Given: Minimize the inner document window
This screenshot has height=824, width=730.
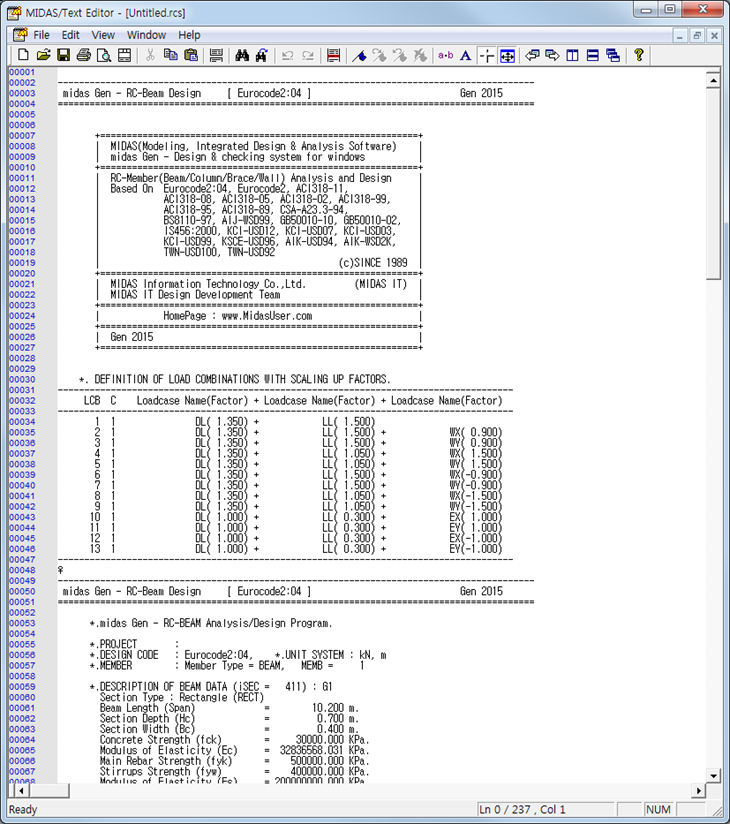Looking at the screenshot, I should 680,36.
